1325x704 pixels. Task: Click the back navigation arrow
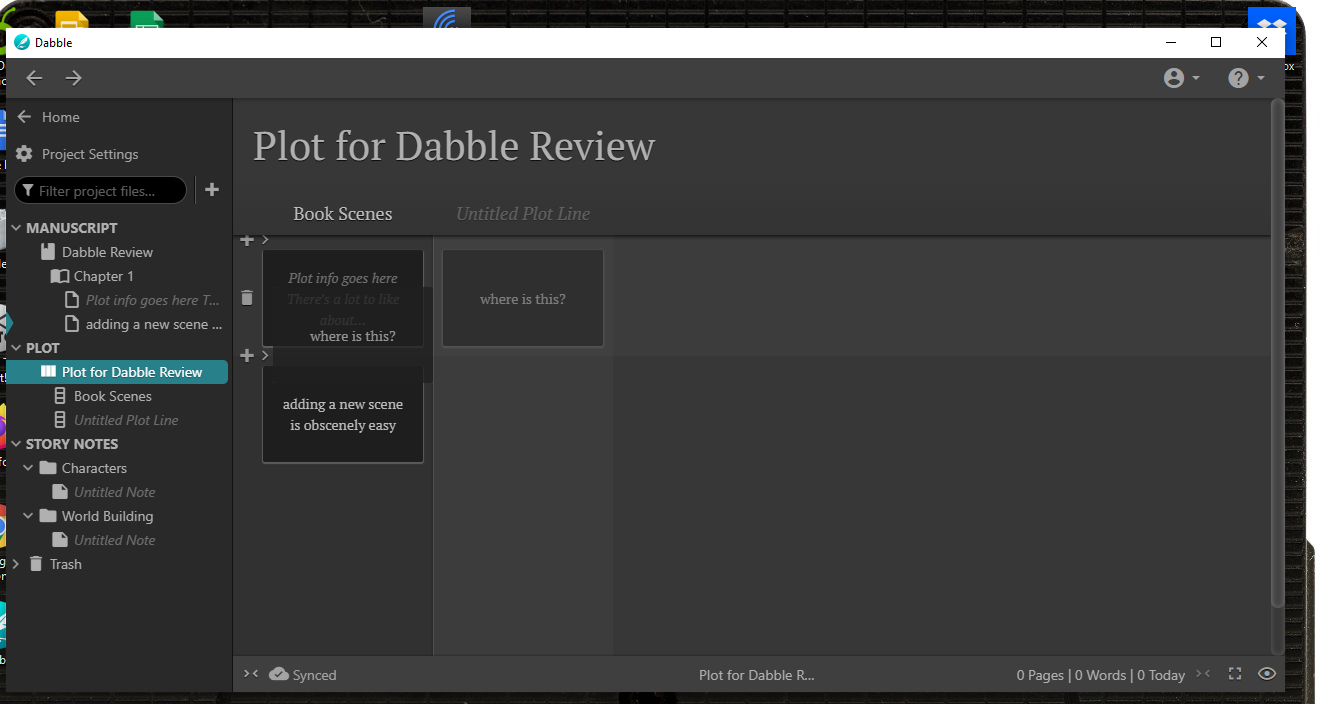35,78
